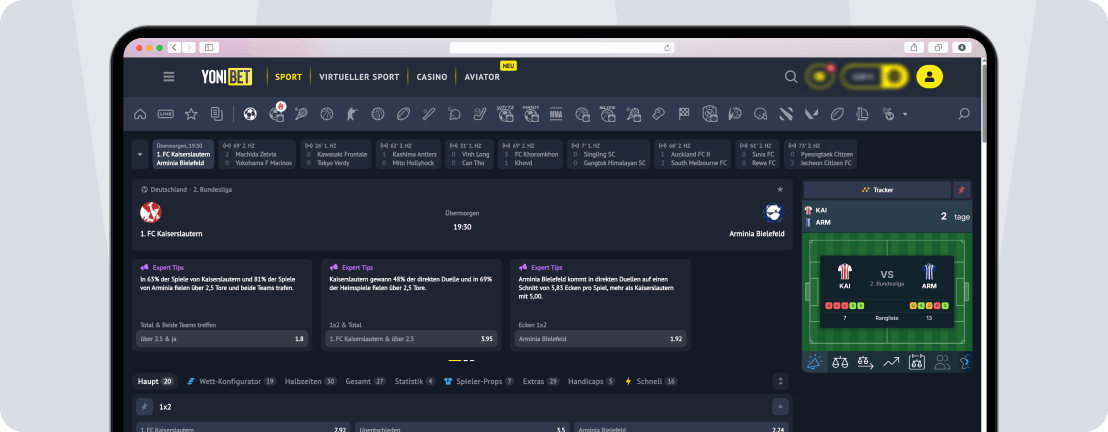Pin the Tracker widget
Screen dimensions: 1108x432
pos(962,190)
